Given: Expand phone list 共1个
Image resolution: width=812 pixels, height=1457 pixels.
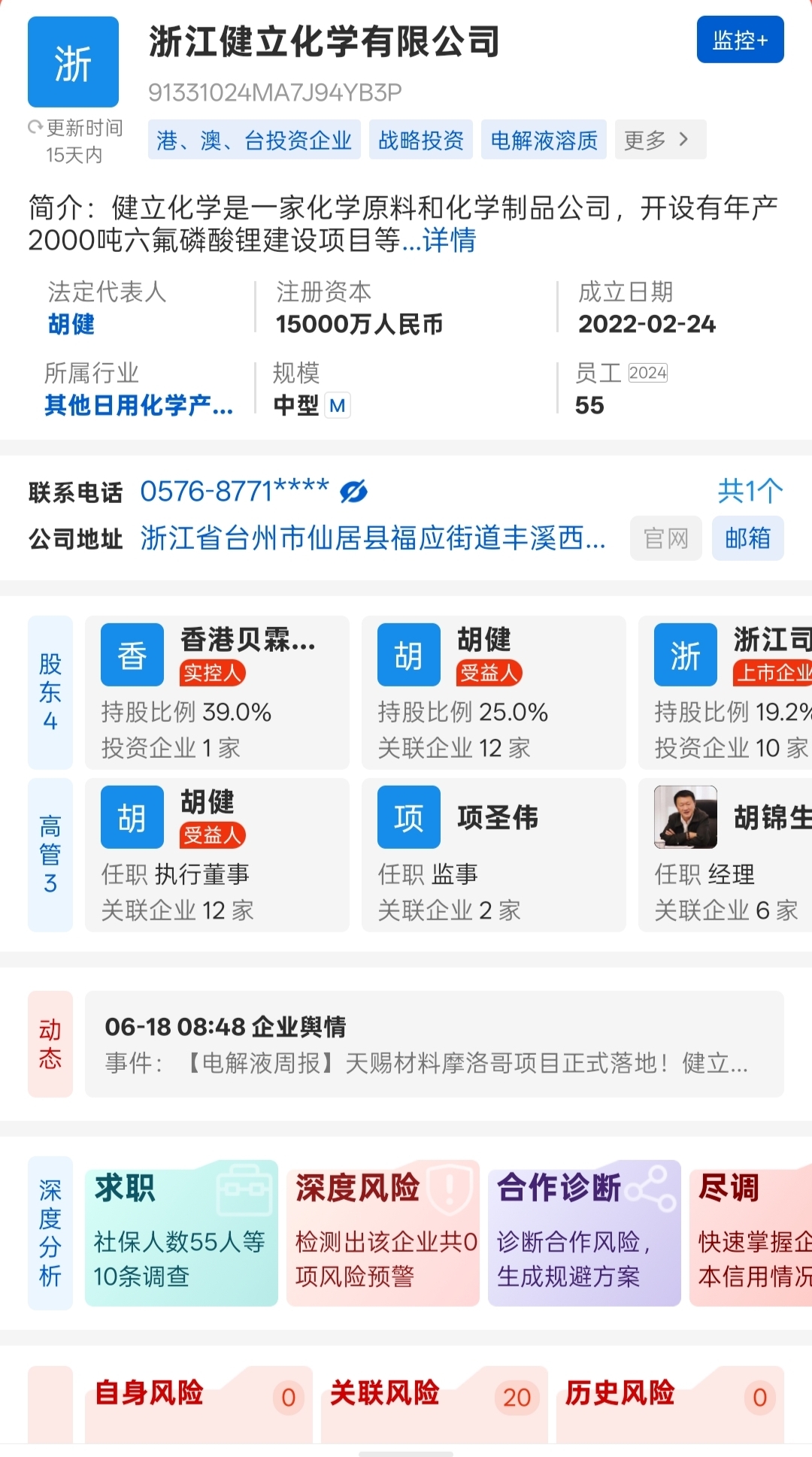Looking at the screenshot, I should pyautogui.click(x=750, y=492).
